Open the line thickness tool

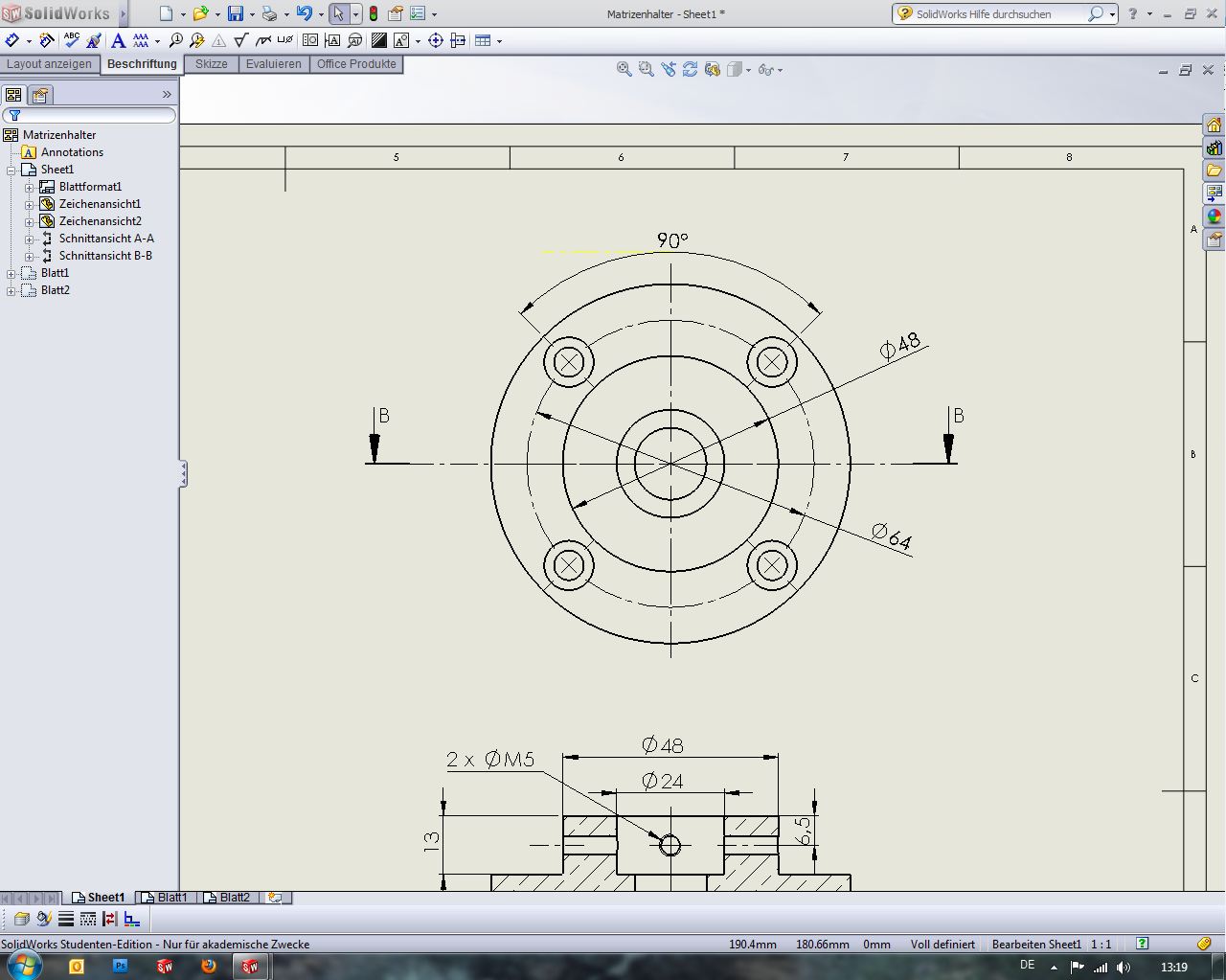click(66, 920)
